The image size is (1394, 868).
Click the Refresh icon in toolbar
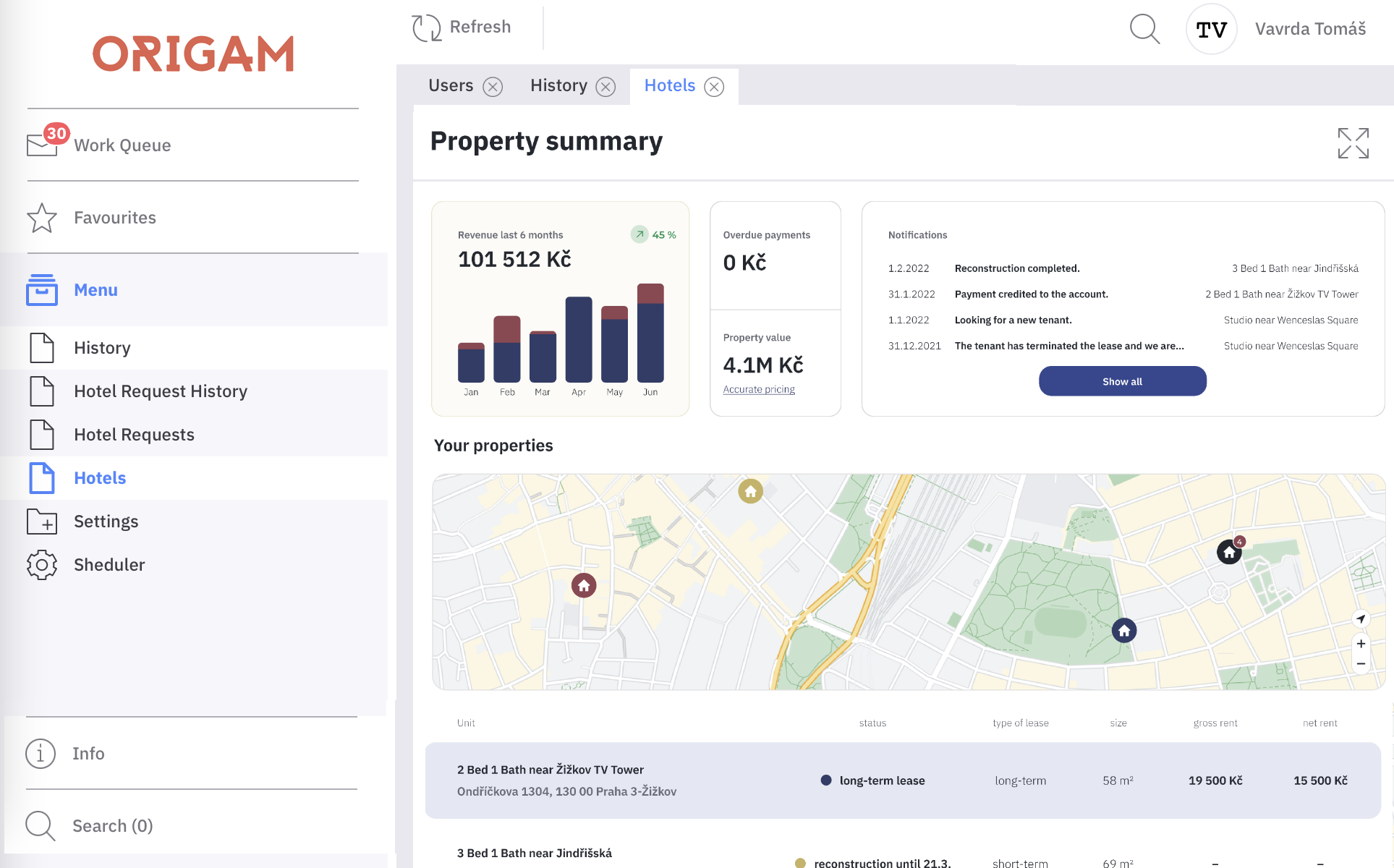pyautogui.click(x=427, y=28)
